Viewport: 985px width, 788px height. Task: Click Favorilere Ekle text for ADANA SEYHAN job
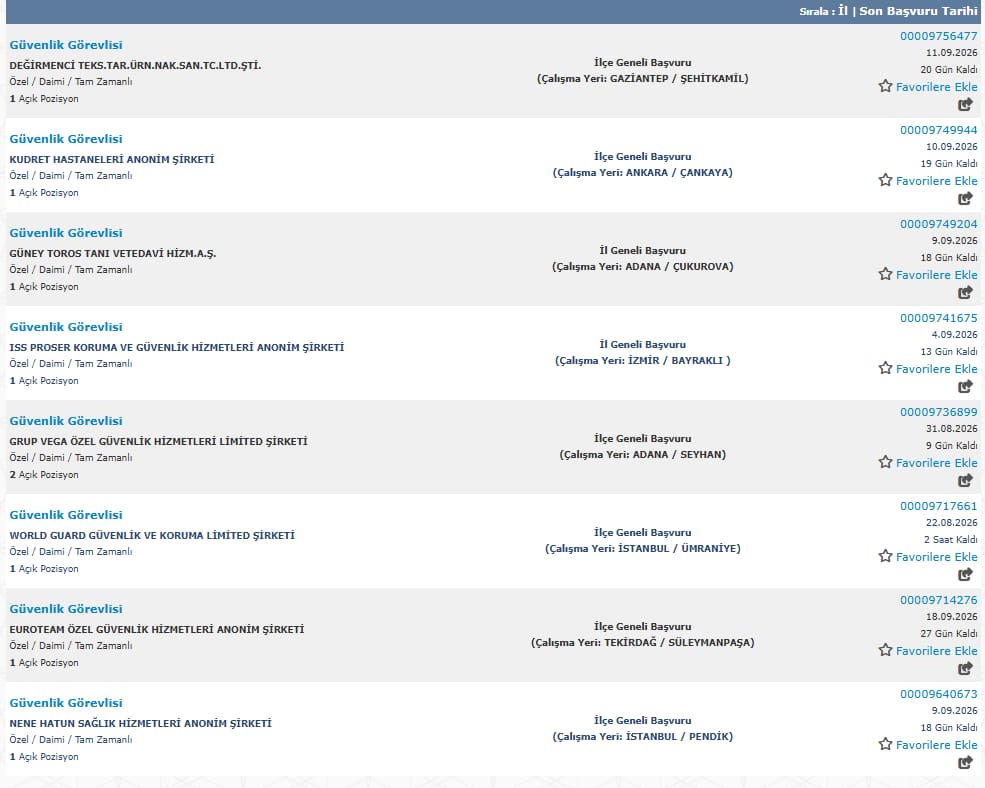[937, 462]
